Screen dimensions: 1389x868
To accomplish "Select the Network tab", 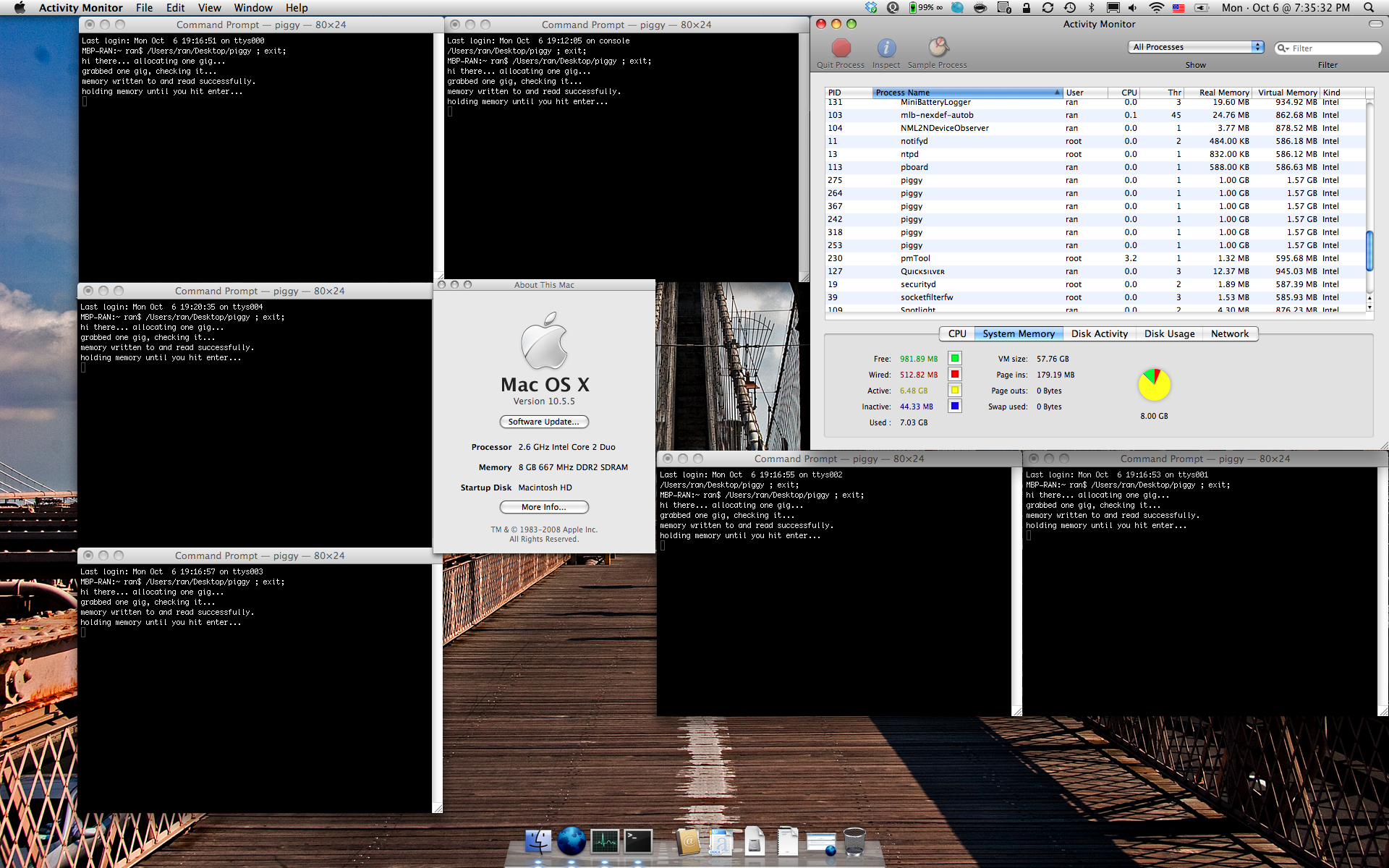I will point(1229,333).
